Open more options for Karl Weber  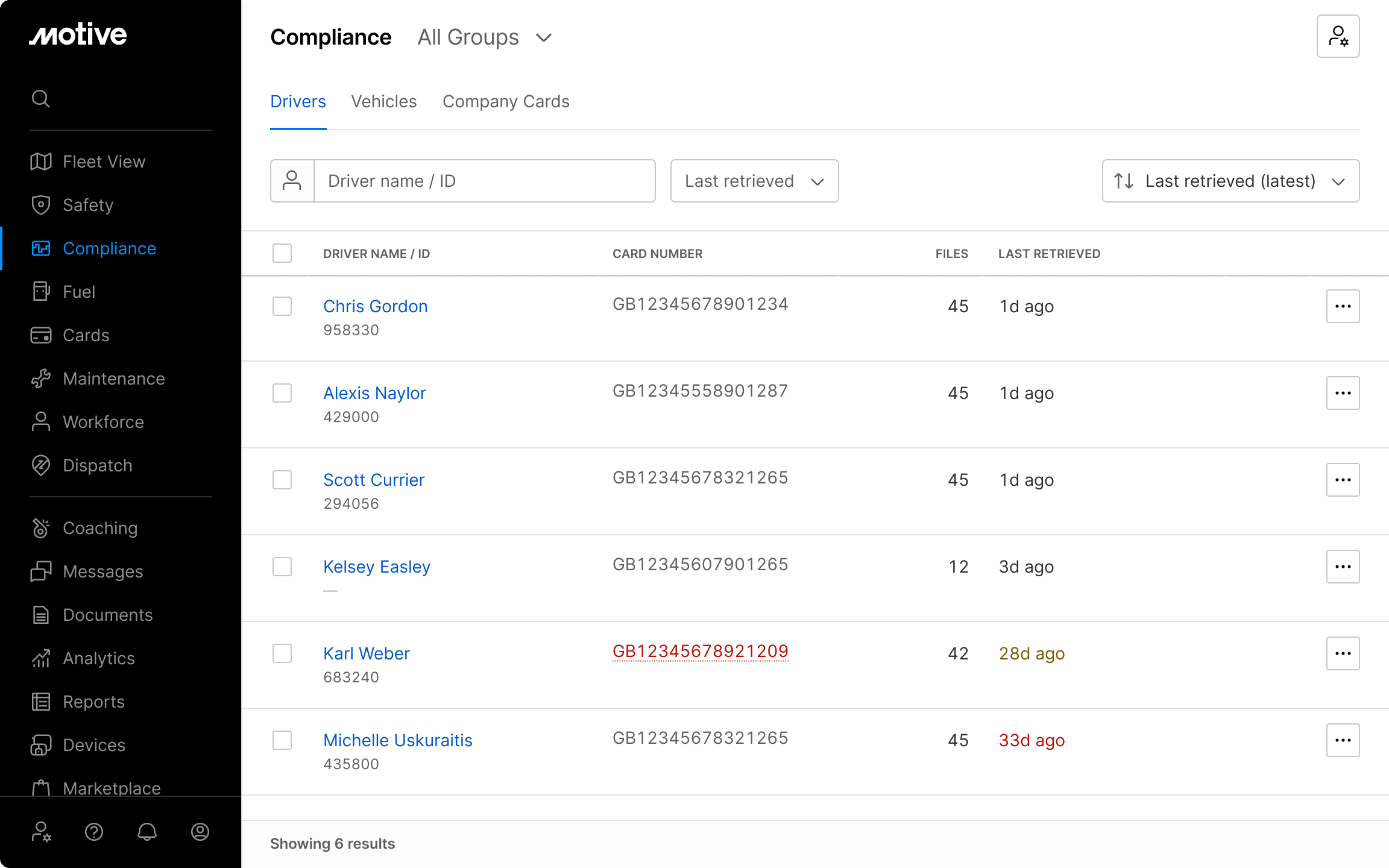point(1343,653)
